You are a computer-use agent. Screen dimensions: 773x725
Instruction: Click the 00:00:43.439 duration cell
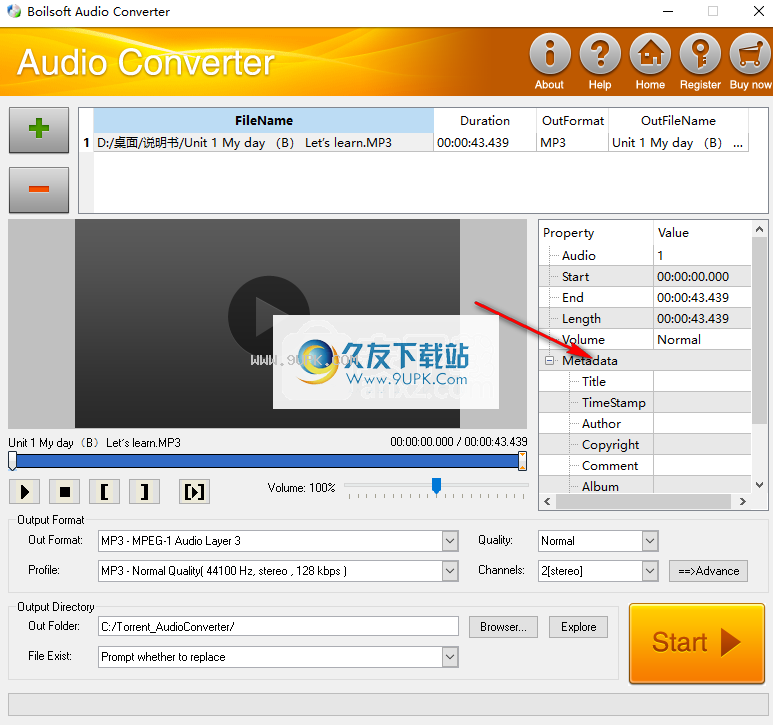[x=485, y=143]
